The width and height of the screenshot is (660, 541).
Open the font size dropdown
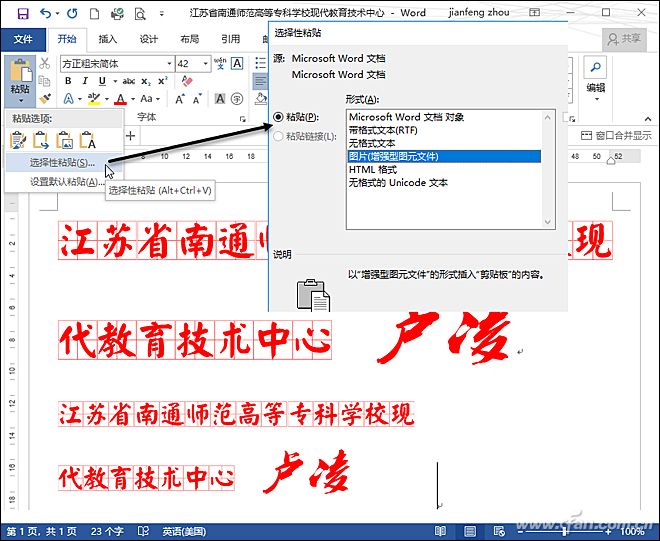[206, 64]
